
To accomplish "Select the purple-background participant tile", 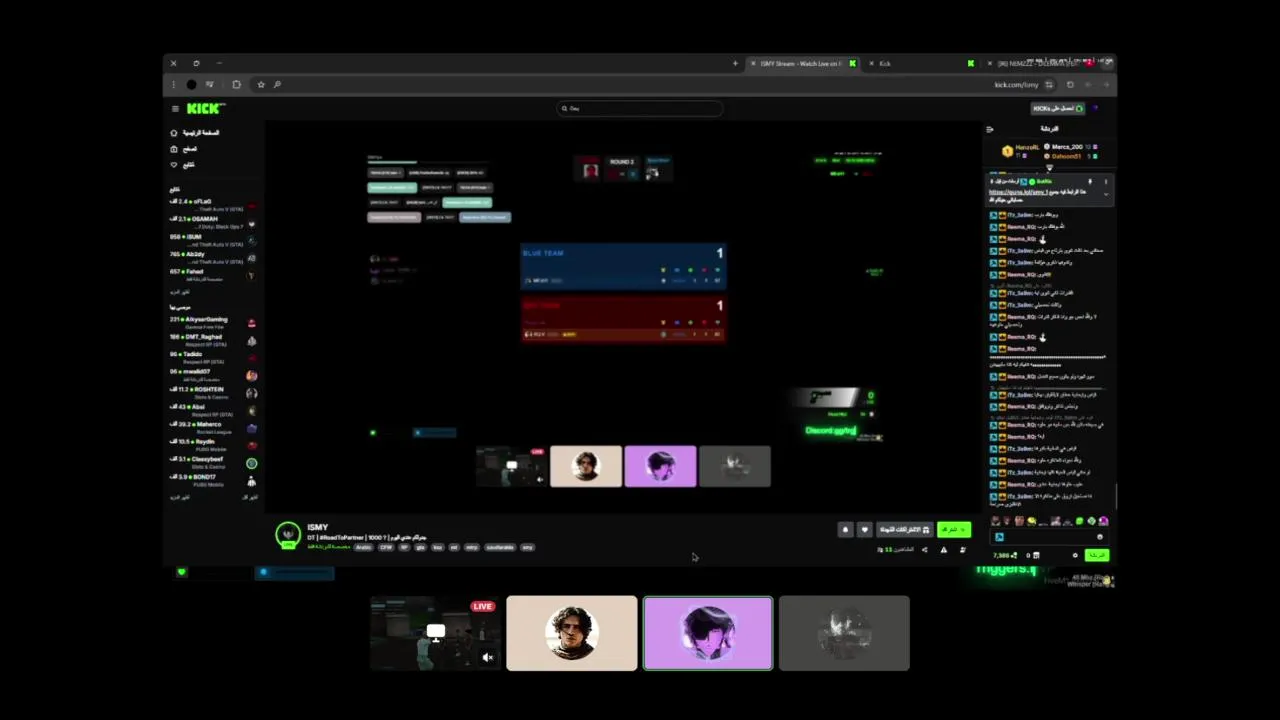I will point(708,633).
